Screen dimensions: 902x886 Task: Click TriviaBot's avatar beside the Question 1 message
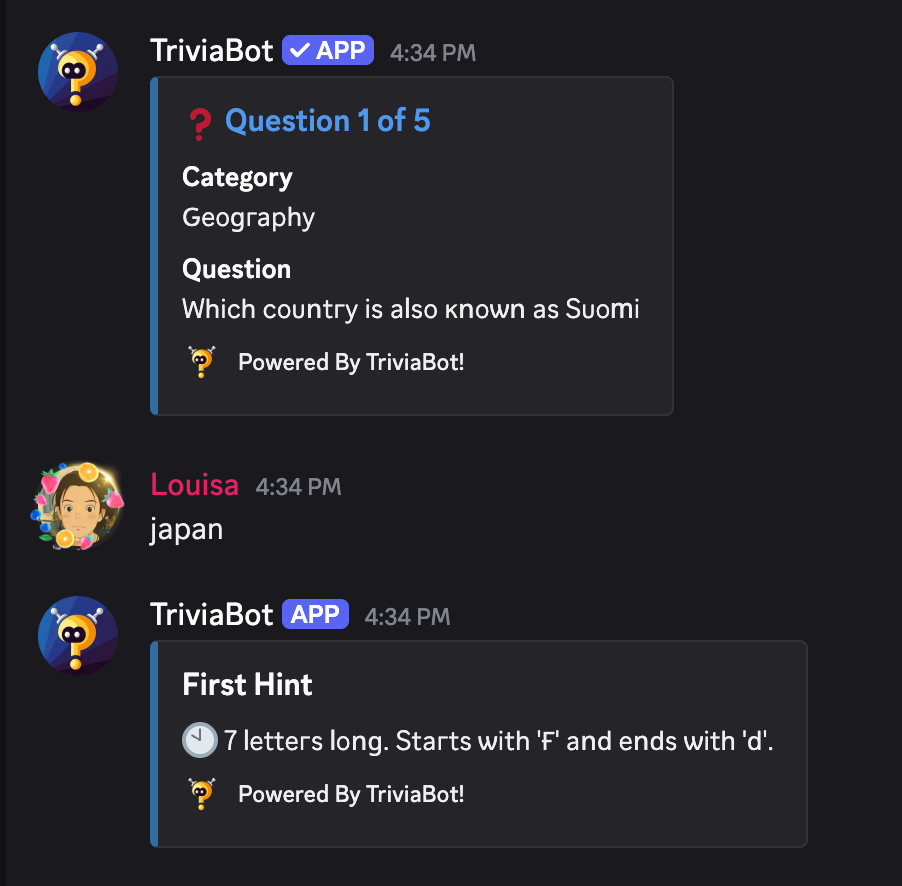tap(77, 72)
